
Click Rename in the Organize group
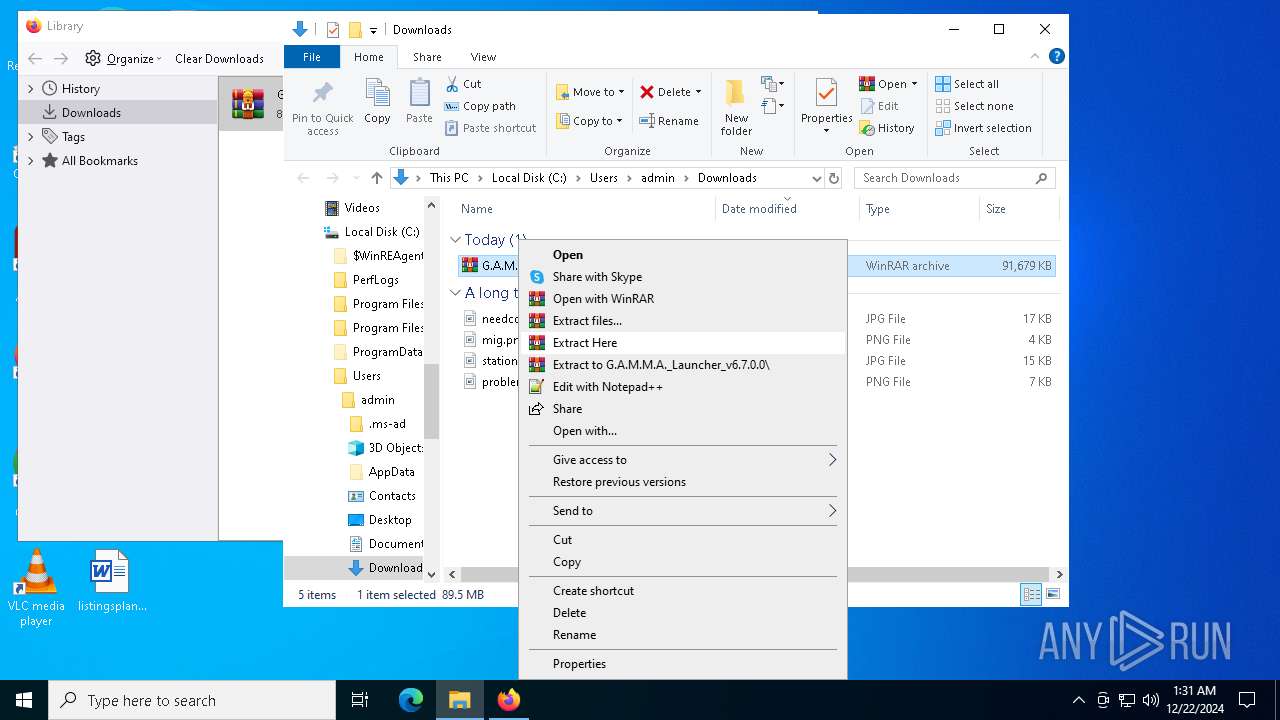669,121
